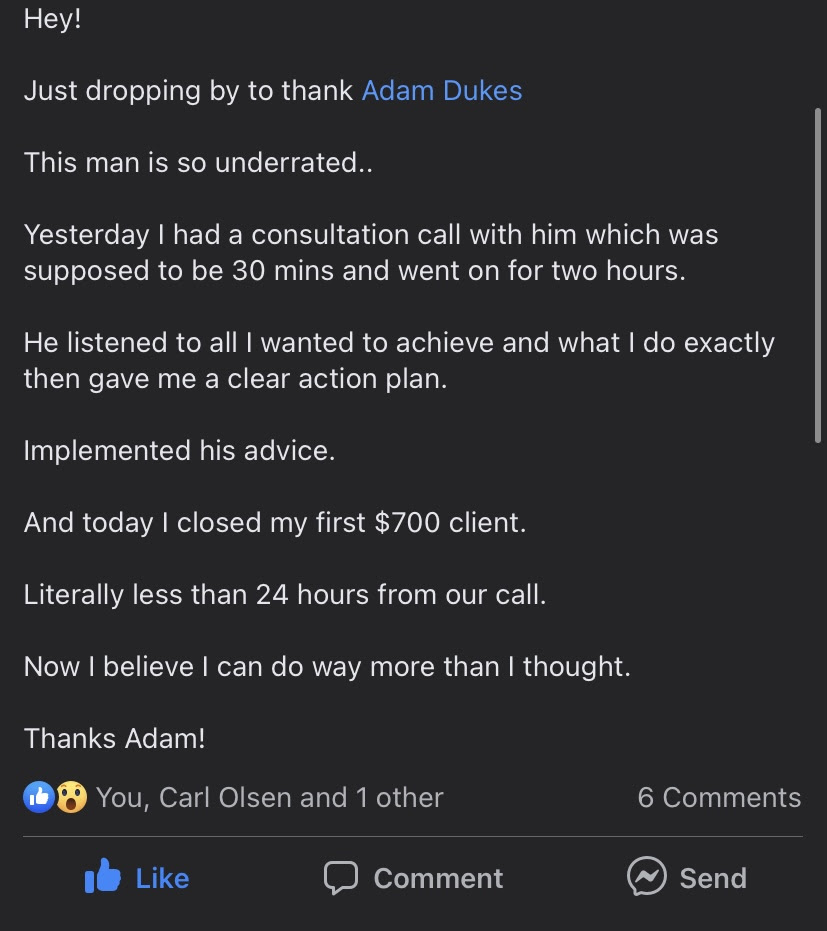This screenshot has height=931, width=827.
Task: View who reacted: You, Carl Olsen and 1 other
Action: tap(269, 797)
